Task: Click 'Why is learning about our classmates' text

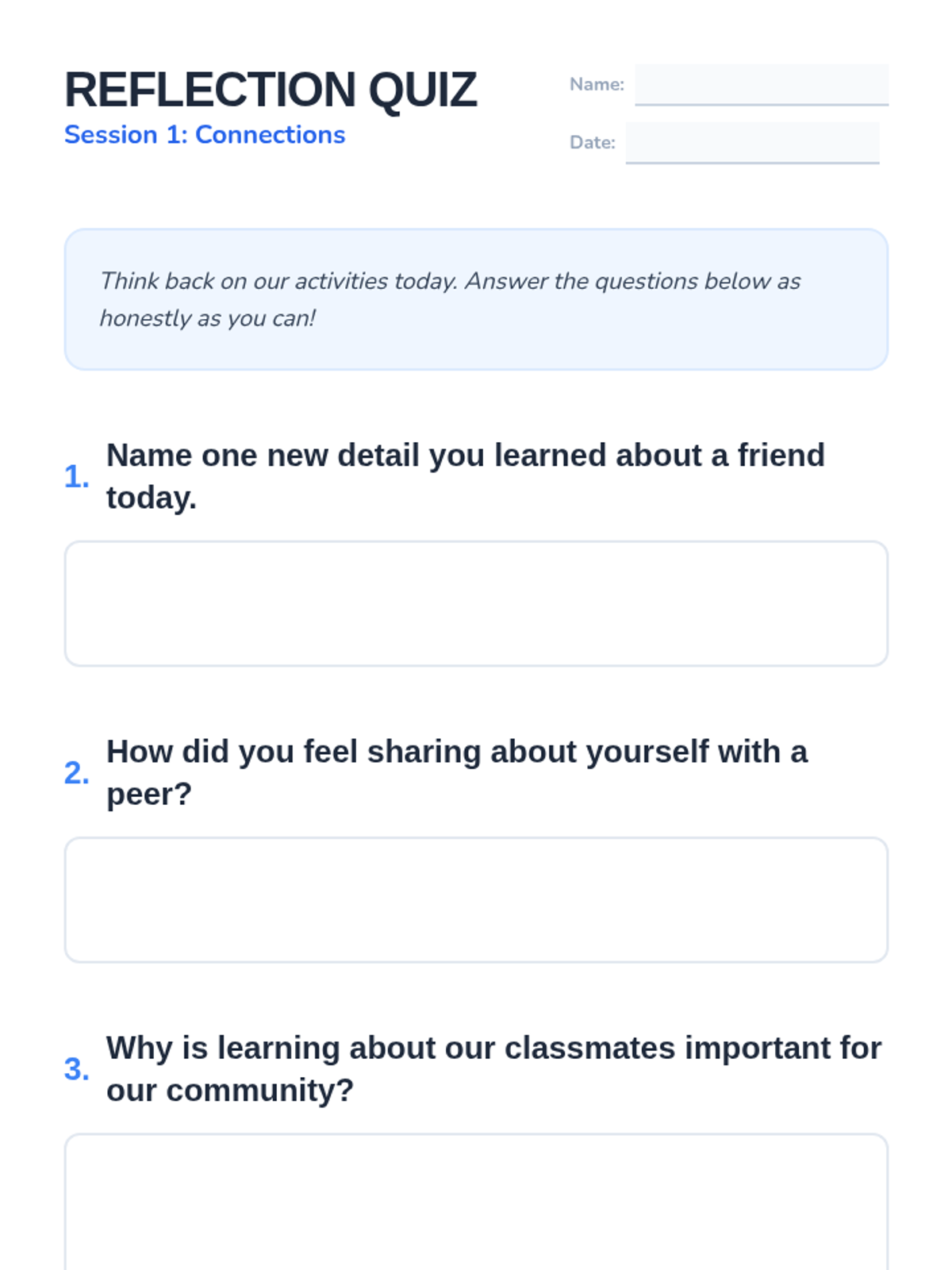Action: (x=493, y=1048)
